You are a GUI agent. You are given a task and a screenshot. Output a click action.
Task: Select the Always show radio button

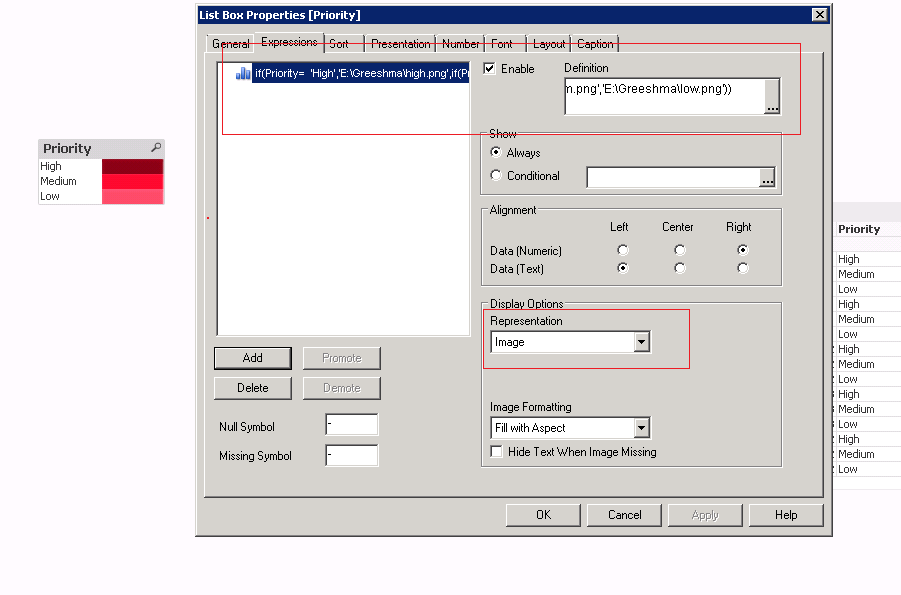point(497,153)
